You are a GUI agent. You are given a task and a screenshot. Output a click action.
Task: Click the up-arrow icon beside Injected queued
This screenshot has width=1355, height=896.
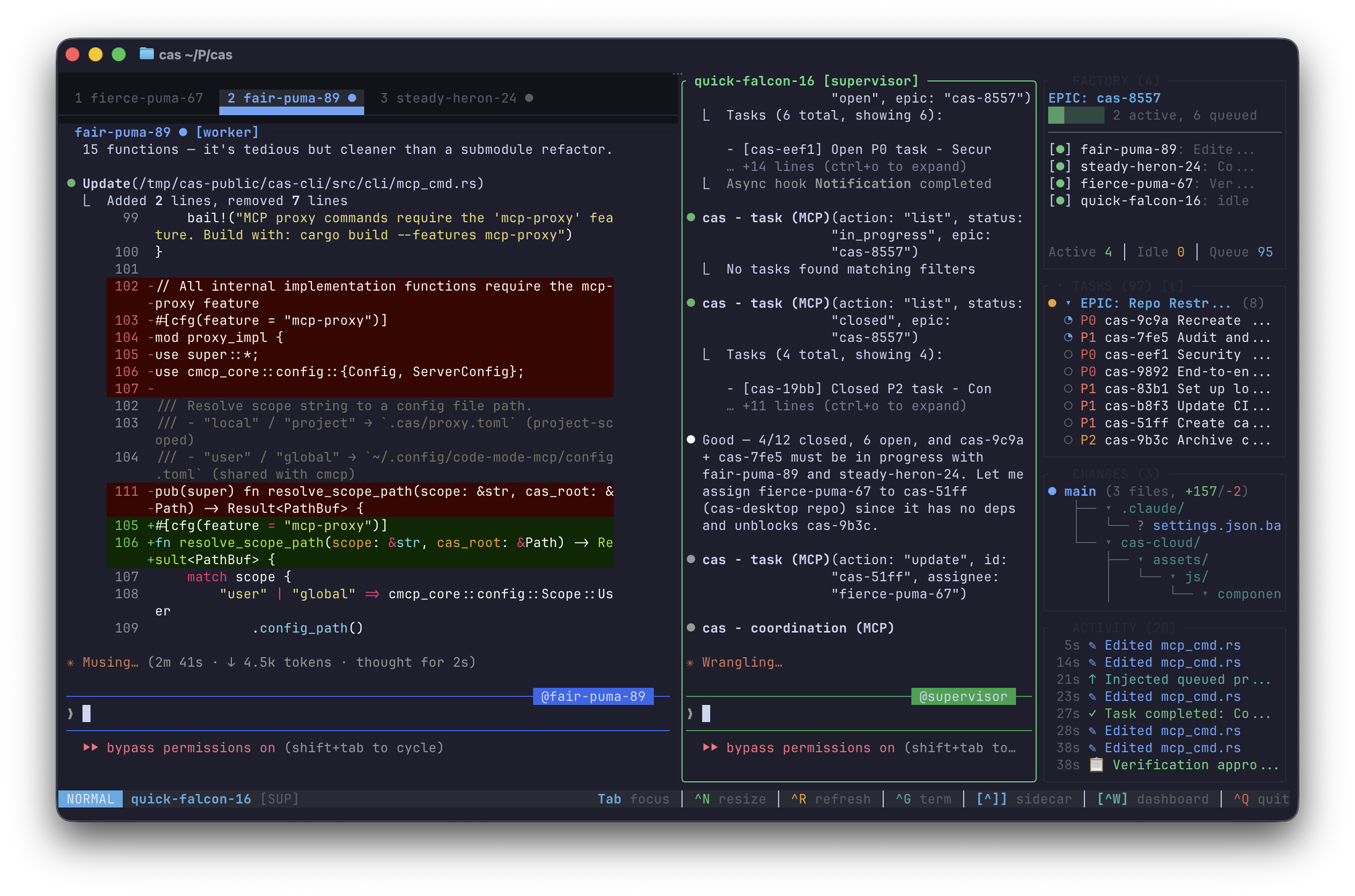click(x=1092, y=679)
